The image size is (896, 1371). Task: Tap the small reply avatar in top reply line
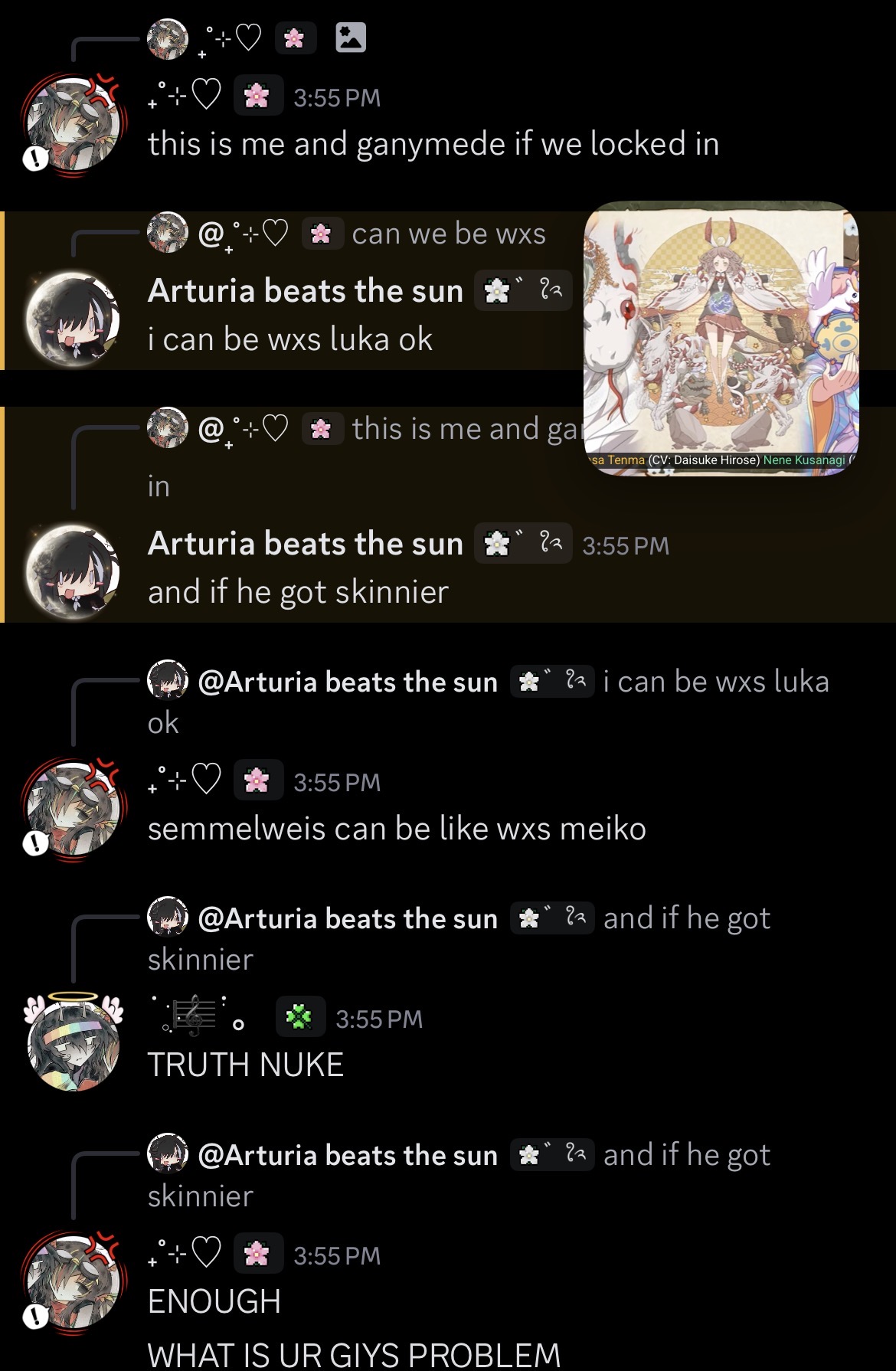coord(168,39)
